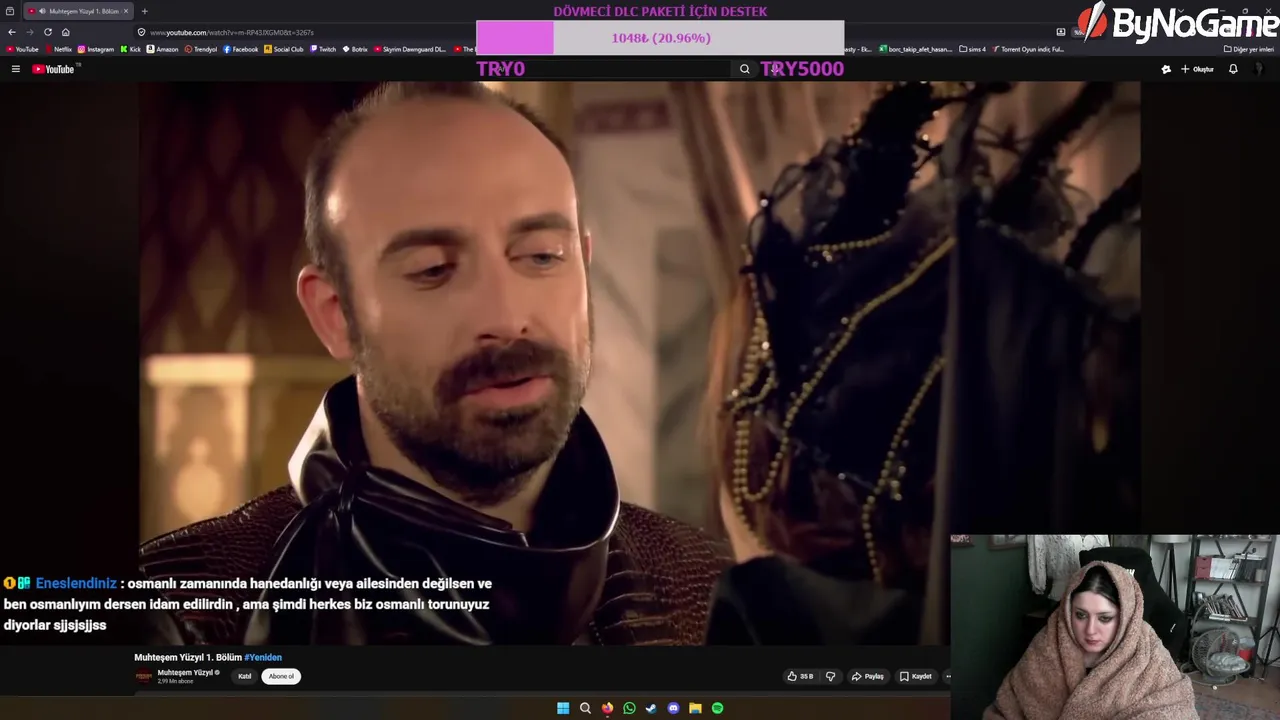Click the Abone ol subscribe button

tap(281, 676)
